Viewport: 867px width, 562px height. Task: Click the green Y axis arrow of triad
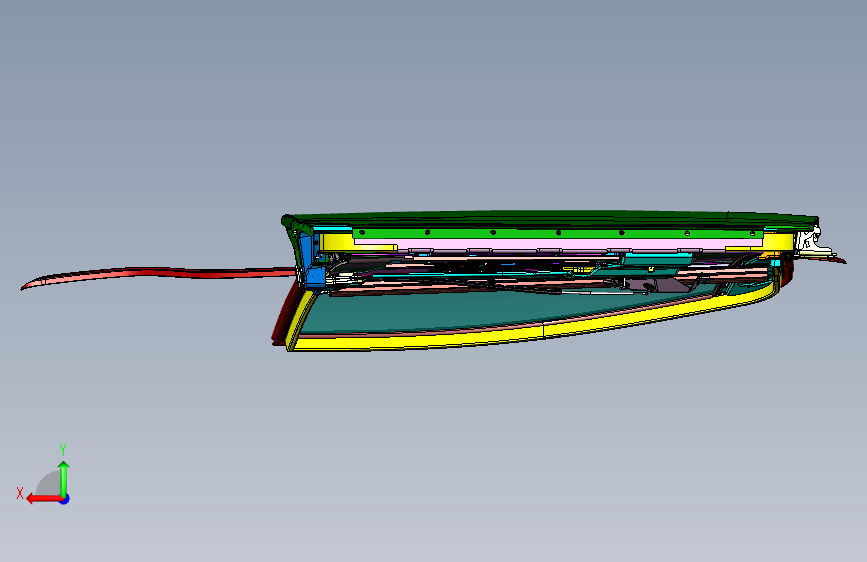point(64,479)
